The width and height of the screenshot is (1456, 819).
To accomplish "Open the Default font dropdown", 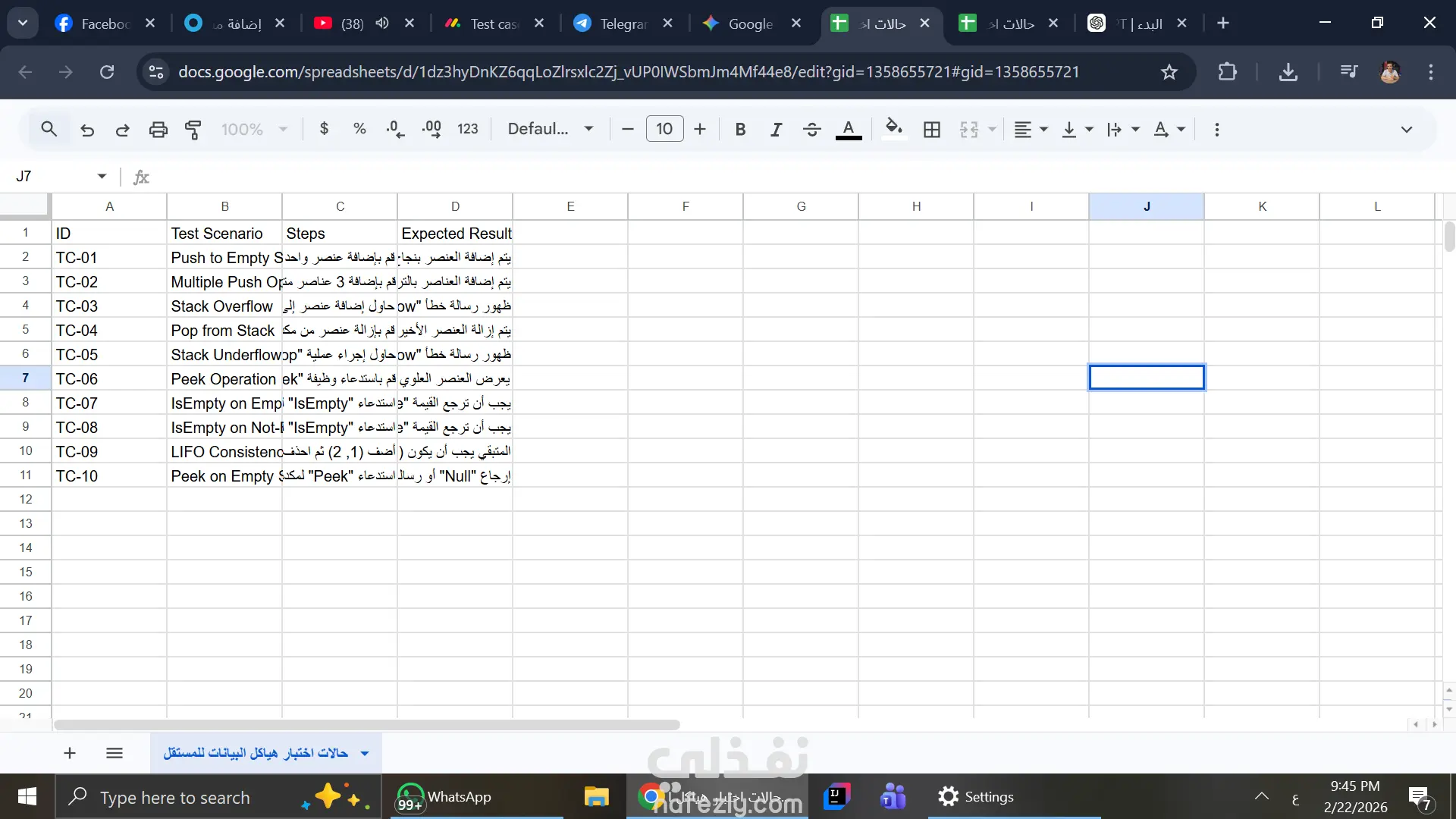I will tap(550, 129).
